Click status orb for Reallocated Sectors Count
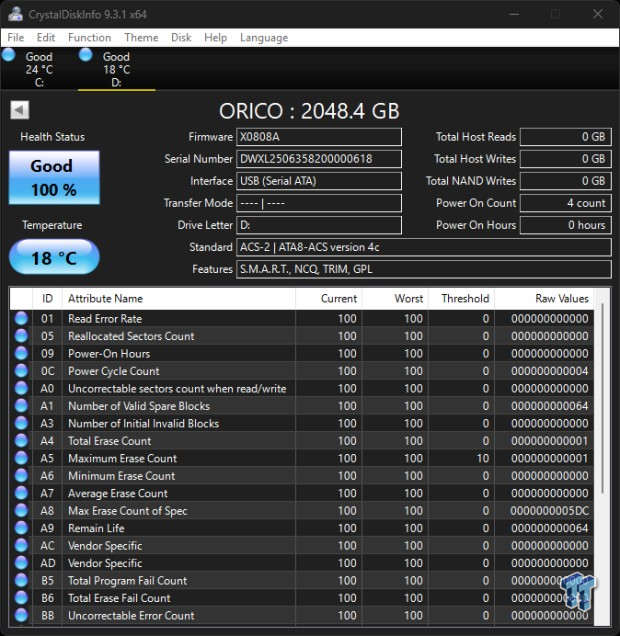The image size is (620, 636). click(21, 336)
